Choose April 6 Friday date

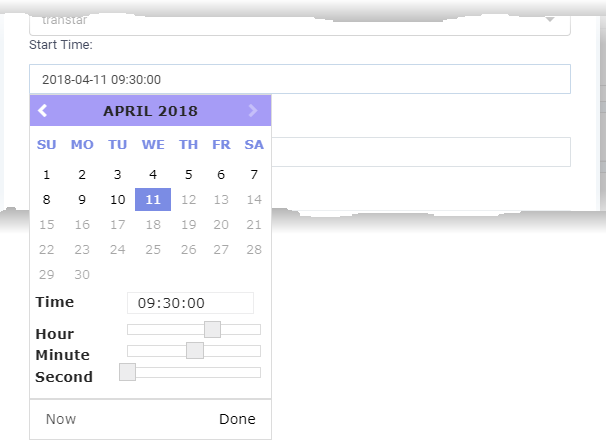click(221, 175)
